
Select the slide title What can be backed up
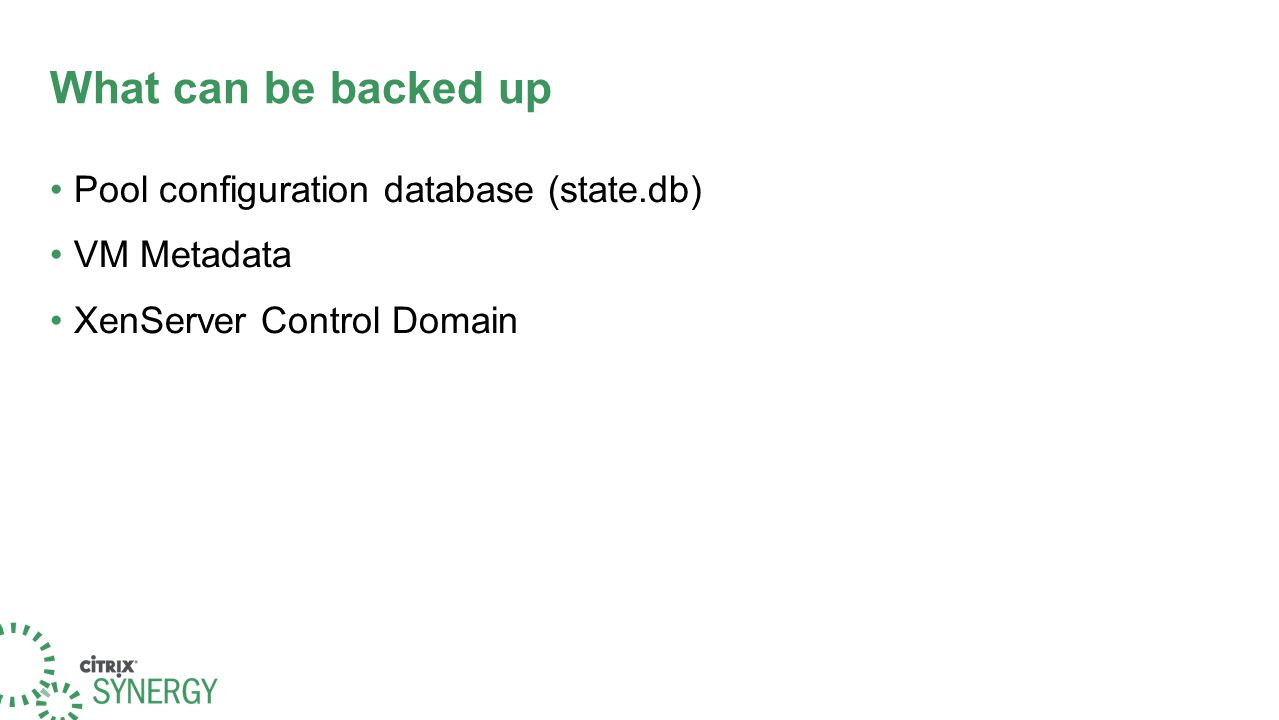coord(301,89)
